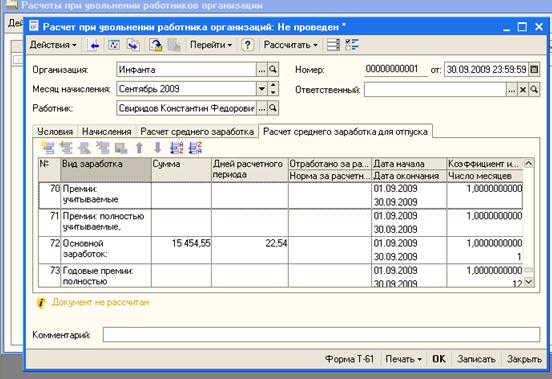The image size is (552, 379).
Task: Click the fourth row icon in the table toolbar
Action: click(x=103, y=148)
